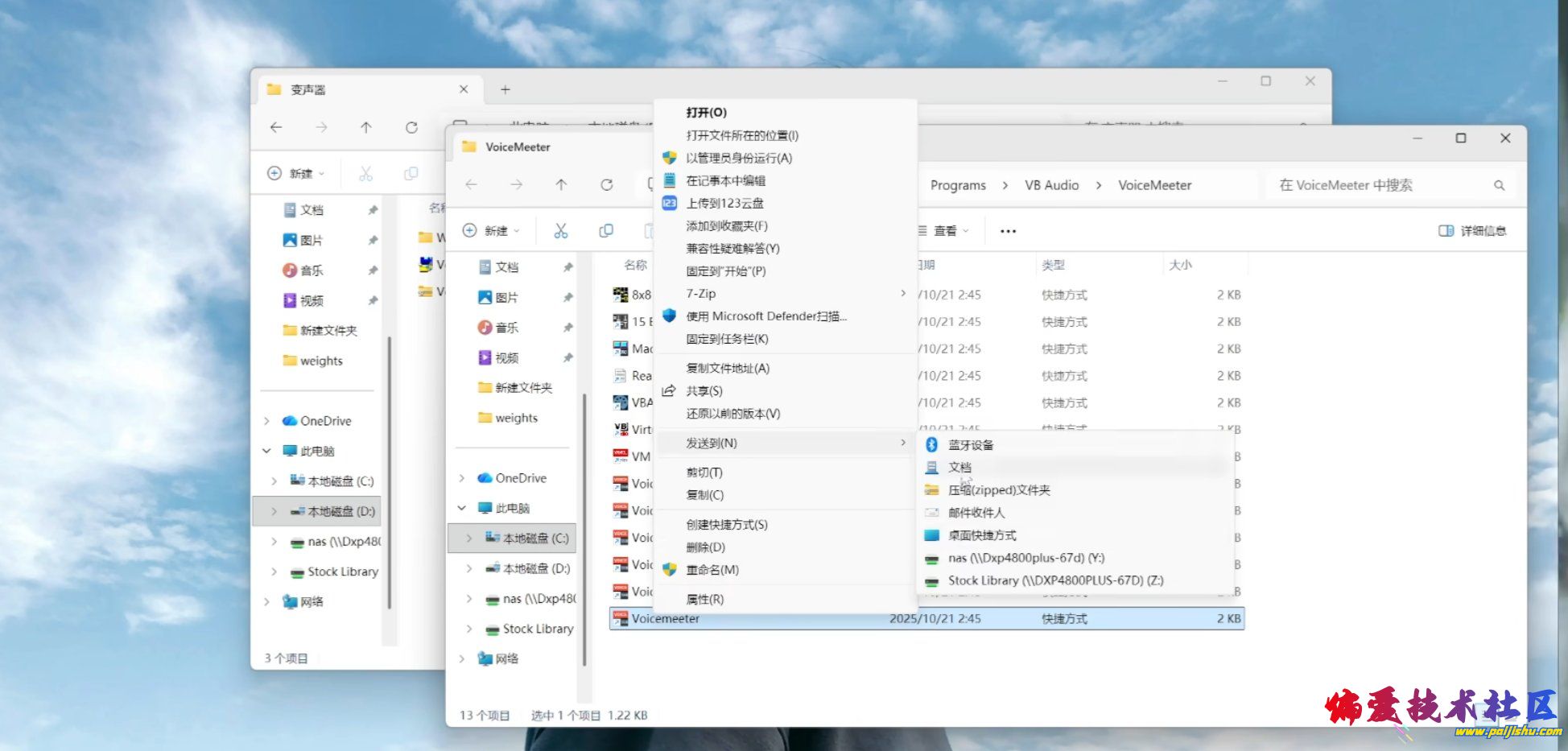Click VB Audio in the breadcrumb path
This screenshot has width=1568, height=751.
[x=1051, y=185]
